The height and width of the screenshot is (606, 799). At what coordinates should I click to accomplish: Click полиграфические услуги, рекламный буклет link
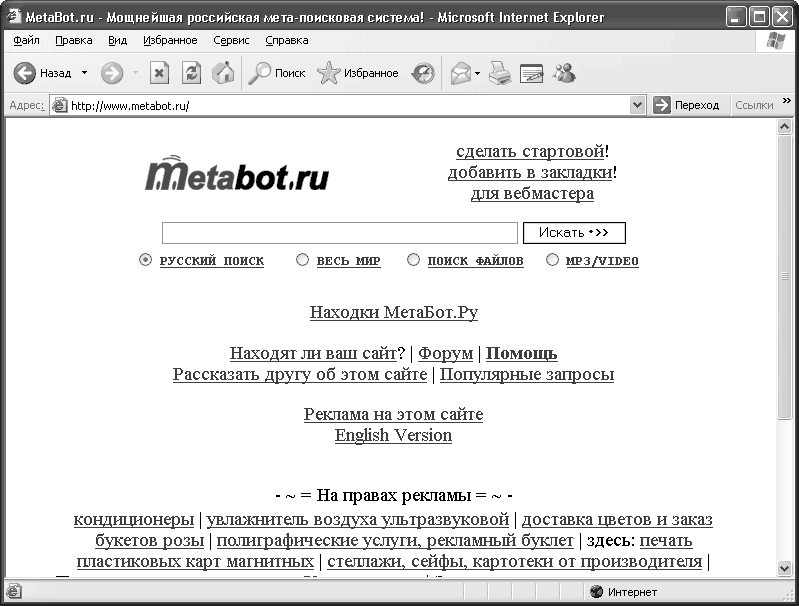(395, 540)
